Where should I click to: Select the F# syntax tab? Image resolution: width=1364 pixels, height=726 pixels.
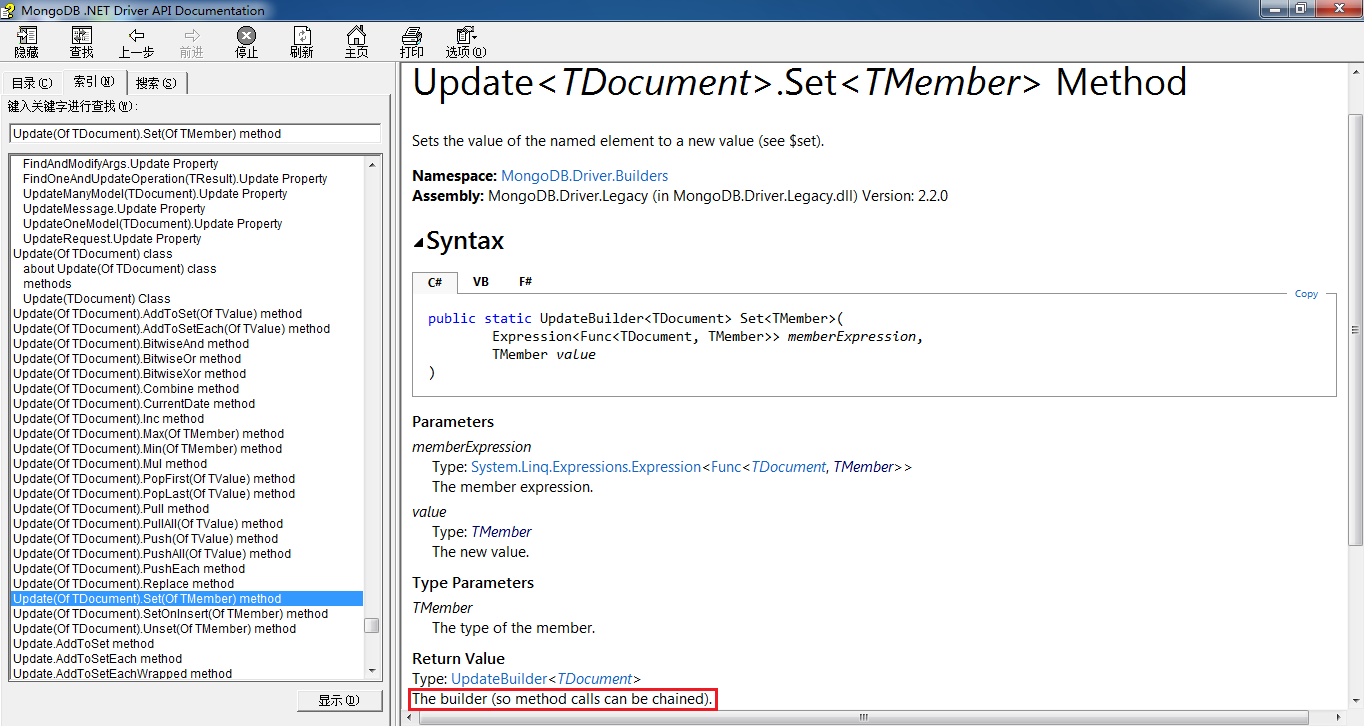pyautogui.click(x=525, y=282)
